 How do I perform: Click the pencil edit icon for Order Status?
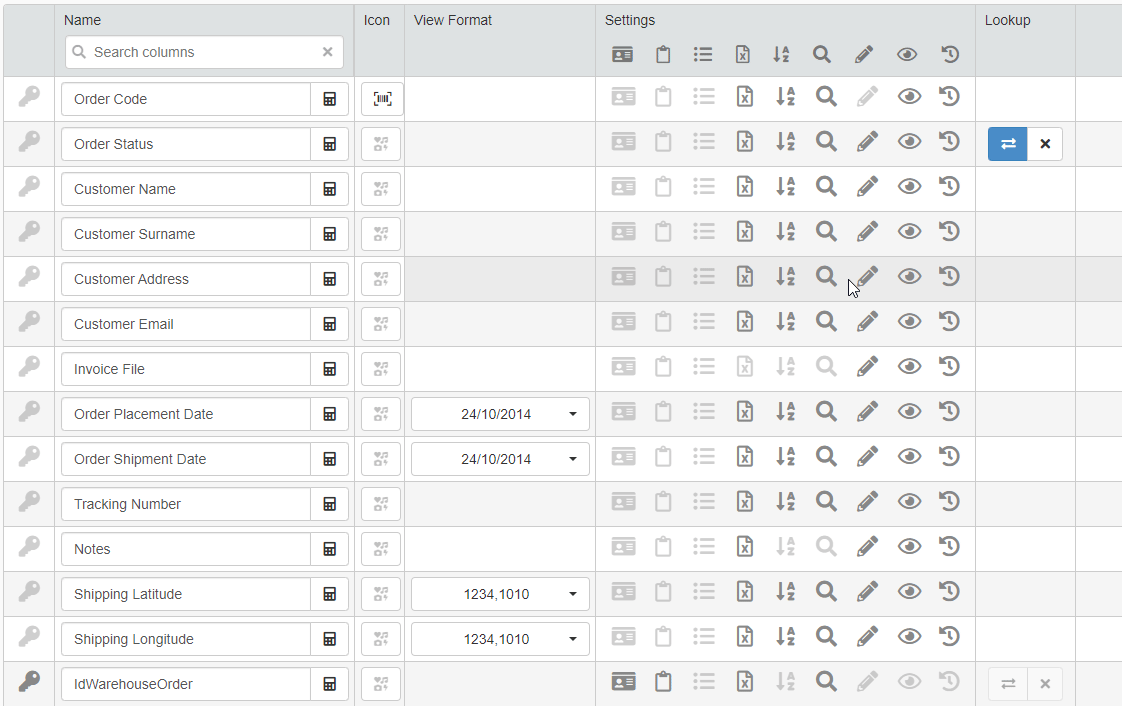click(867, 141)
